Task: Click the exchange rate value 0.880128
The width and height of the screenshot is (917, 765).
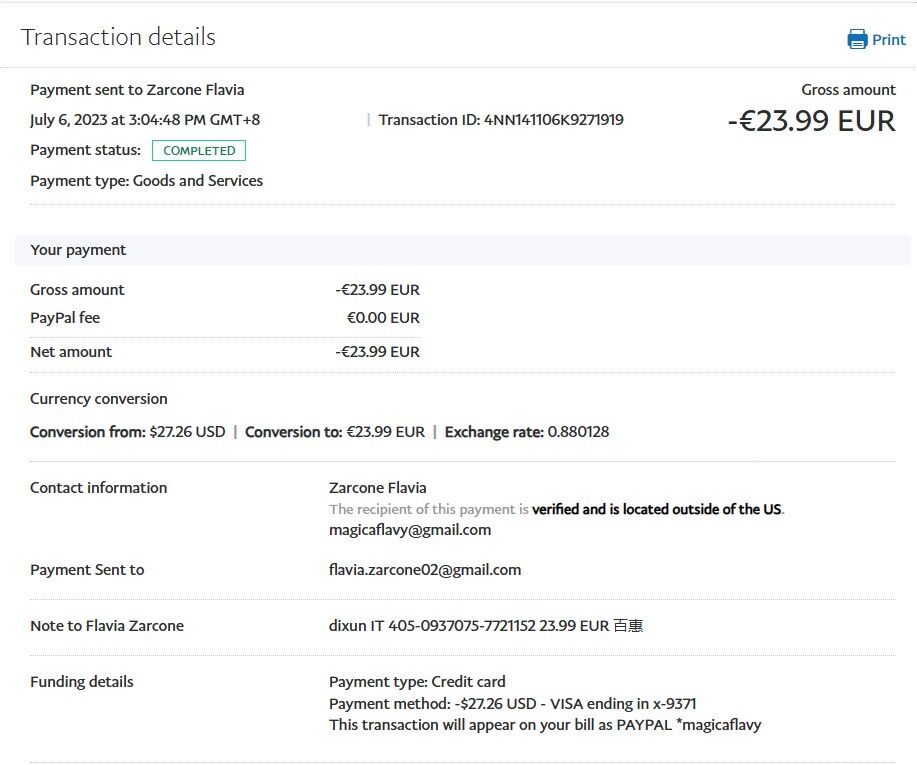Action: click(578, 432)
